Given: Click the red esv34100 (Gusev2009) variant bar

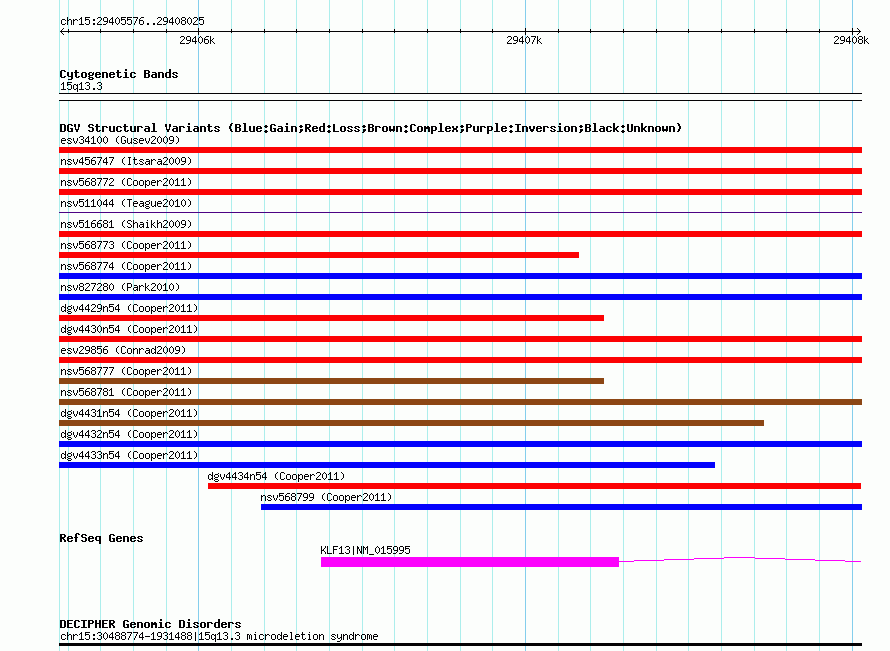Looking at the screenshot, I should [x=460, y=150].
